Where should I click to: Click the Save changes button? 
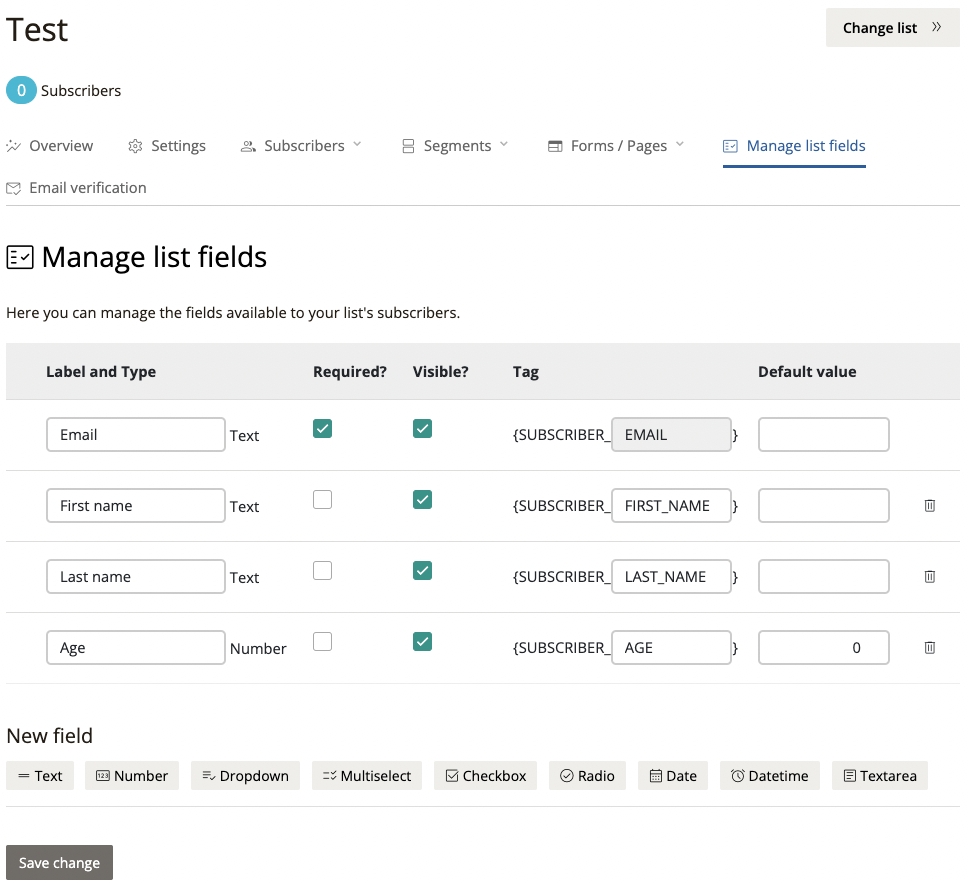pyautogui.click(x=59, y=863)
